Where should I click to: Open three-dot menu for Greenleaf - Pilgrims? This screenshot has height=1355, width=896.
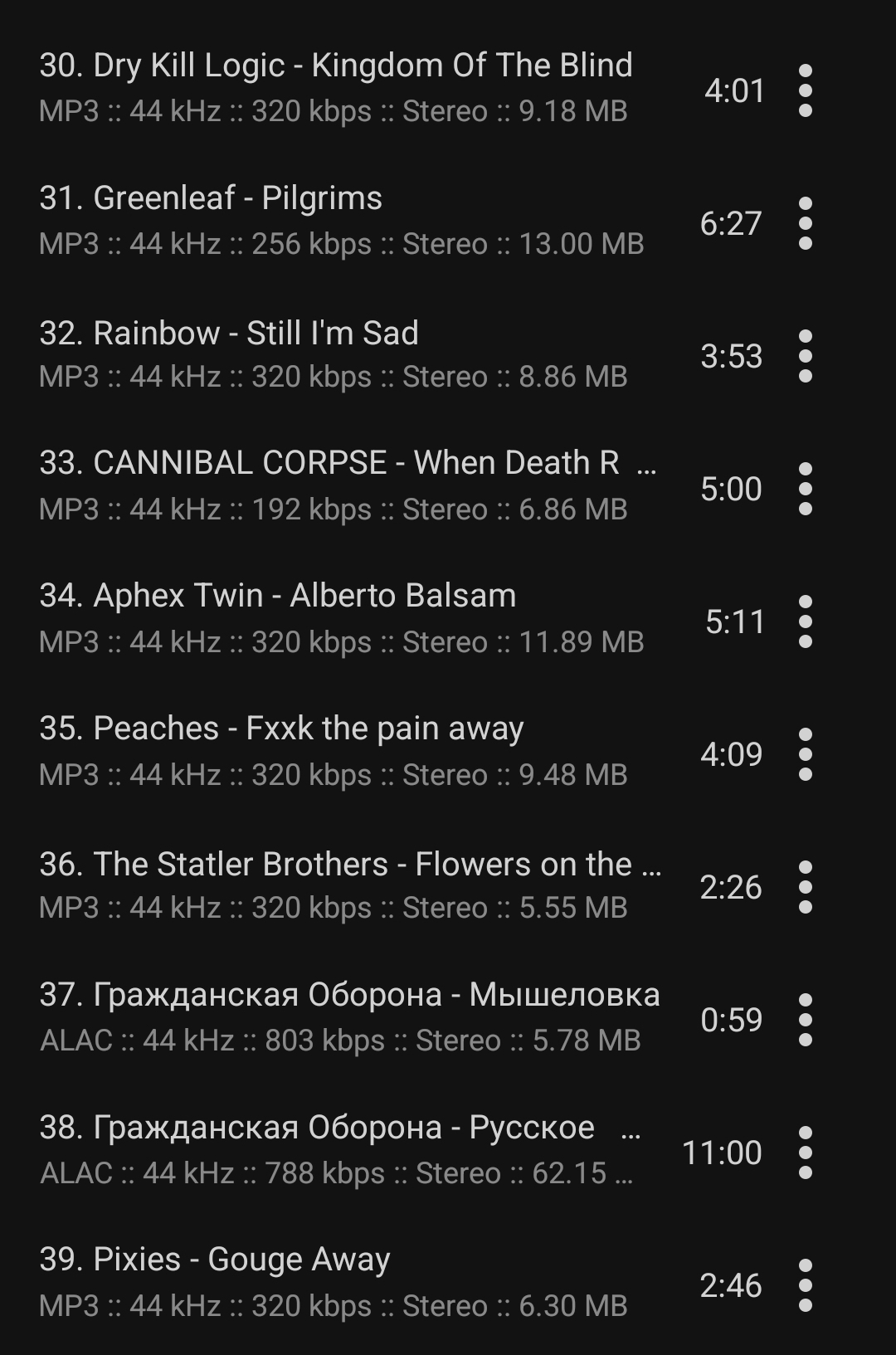click(805, 222)
